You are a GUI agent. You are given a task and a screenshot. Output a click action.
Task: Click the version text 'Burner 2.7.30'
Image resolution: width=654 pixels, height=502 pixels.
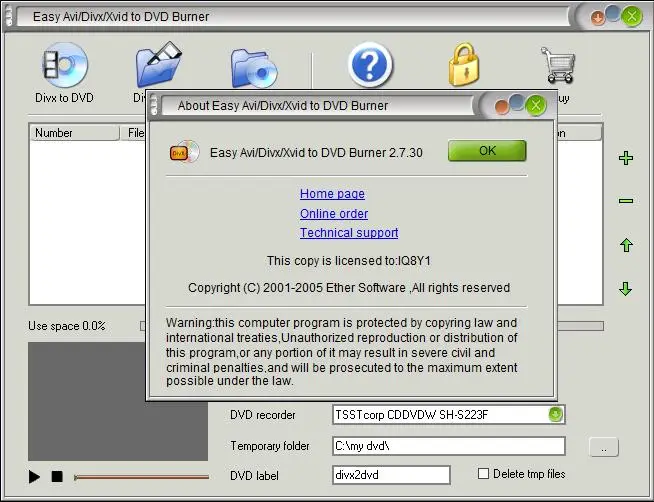click(386, 153)
